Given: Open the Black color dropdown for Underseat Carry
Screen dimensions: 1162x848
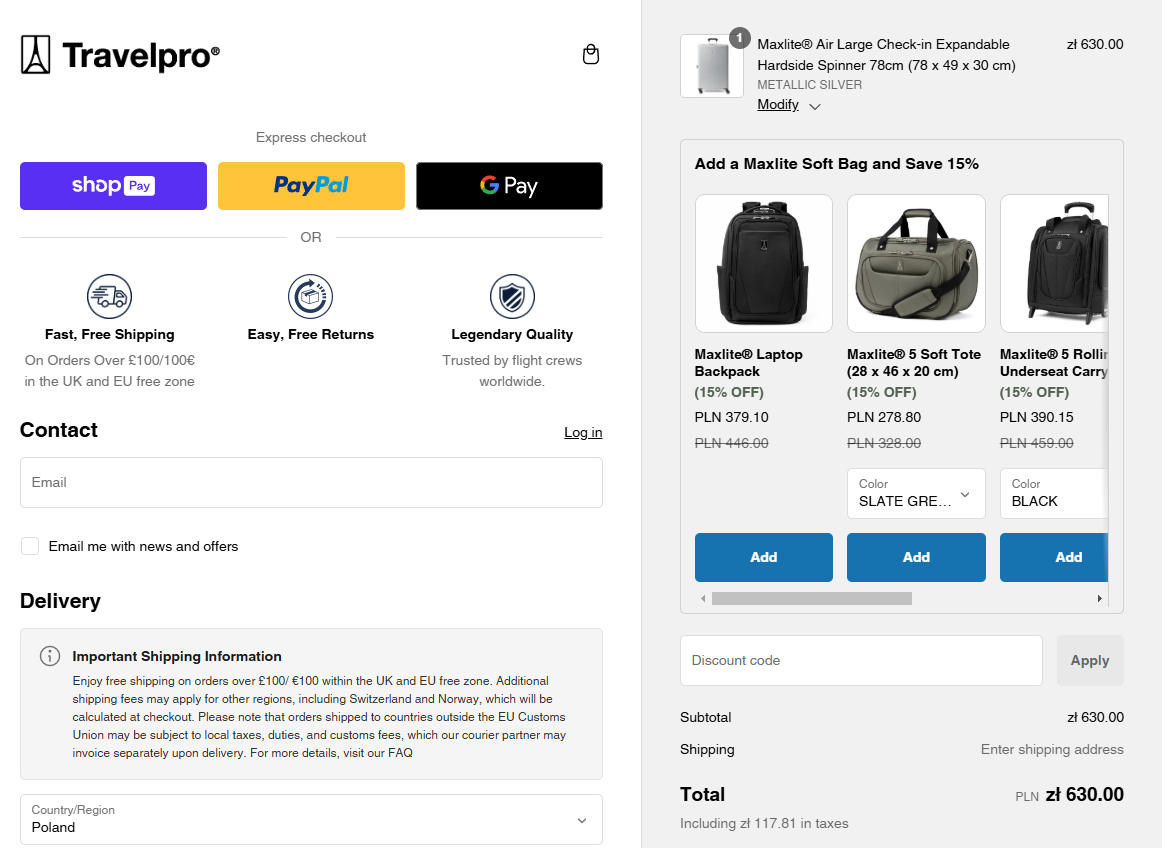Looking at the screenshot, I should click(1054, 493).
